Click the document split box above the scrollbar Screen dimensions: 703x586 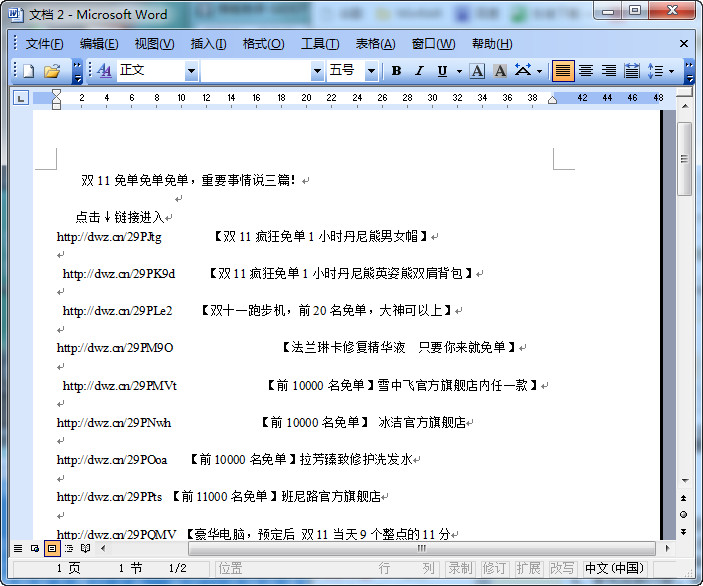684,92
